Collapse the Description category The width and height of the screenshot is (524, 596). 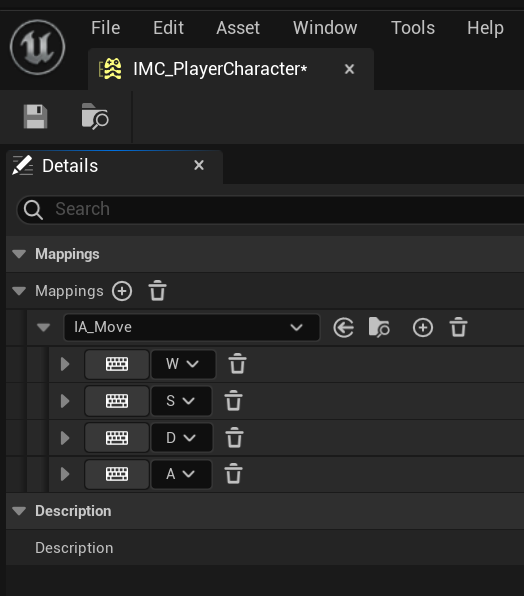[x=19, y=511]
